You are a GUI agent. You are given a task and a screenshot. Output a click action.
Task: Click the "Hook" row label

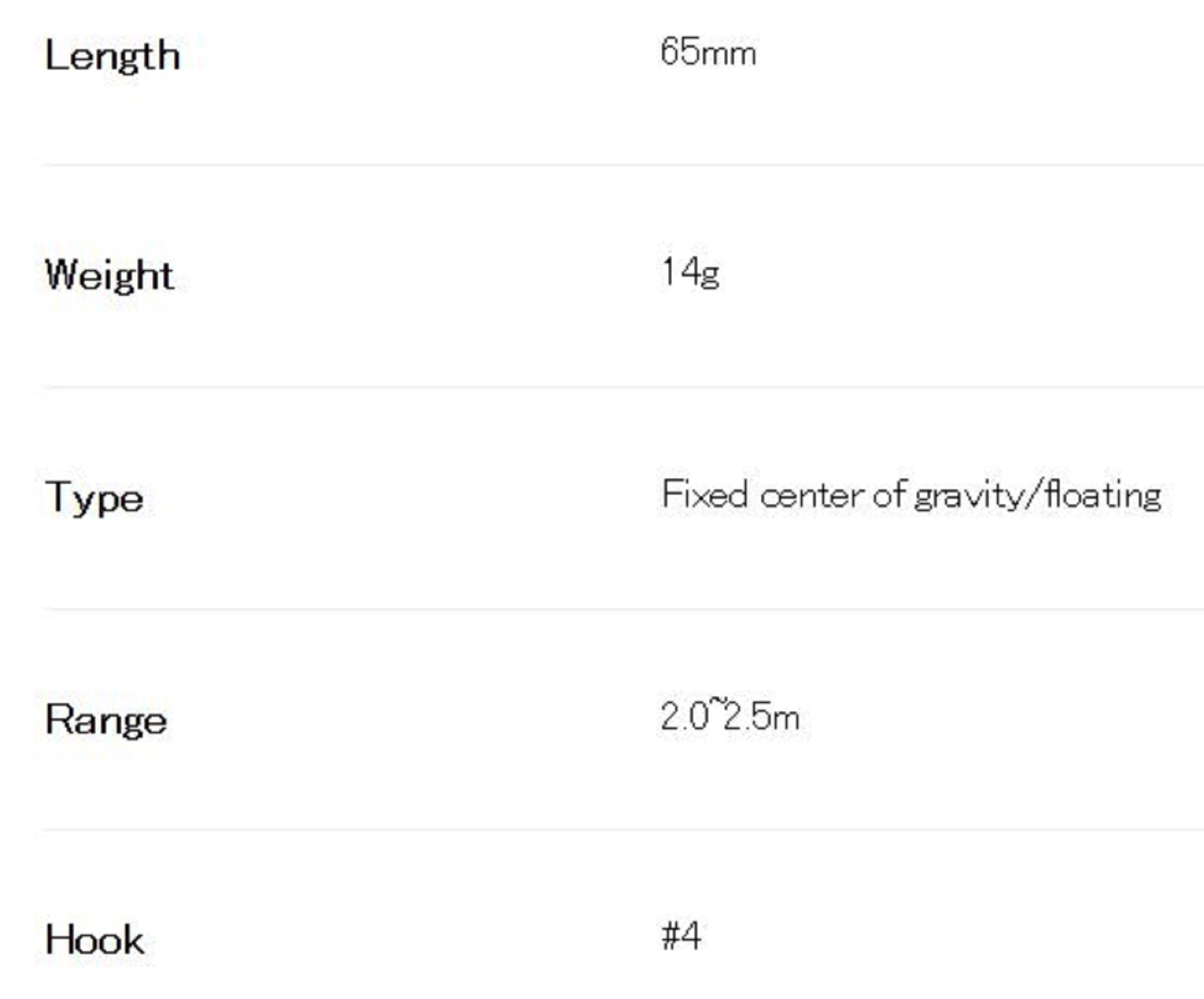point(95,939)
